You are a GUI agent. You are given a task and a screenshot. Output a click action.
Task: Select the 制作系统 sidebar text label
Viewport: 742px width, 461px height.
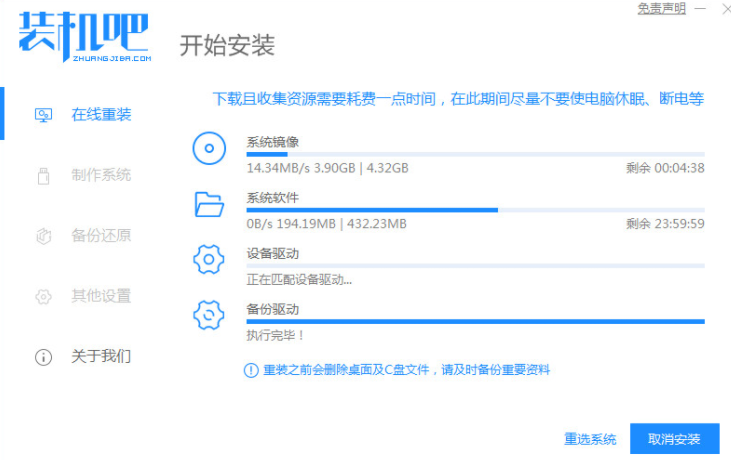[x=101, y=176]
